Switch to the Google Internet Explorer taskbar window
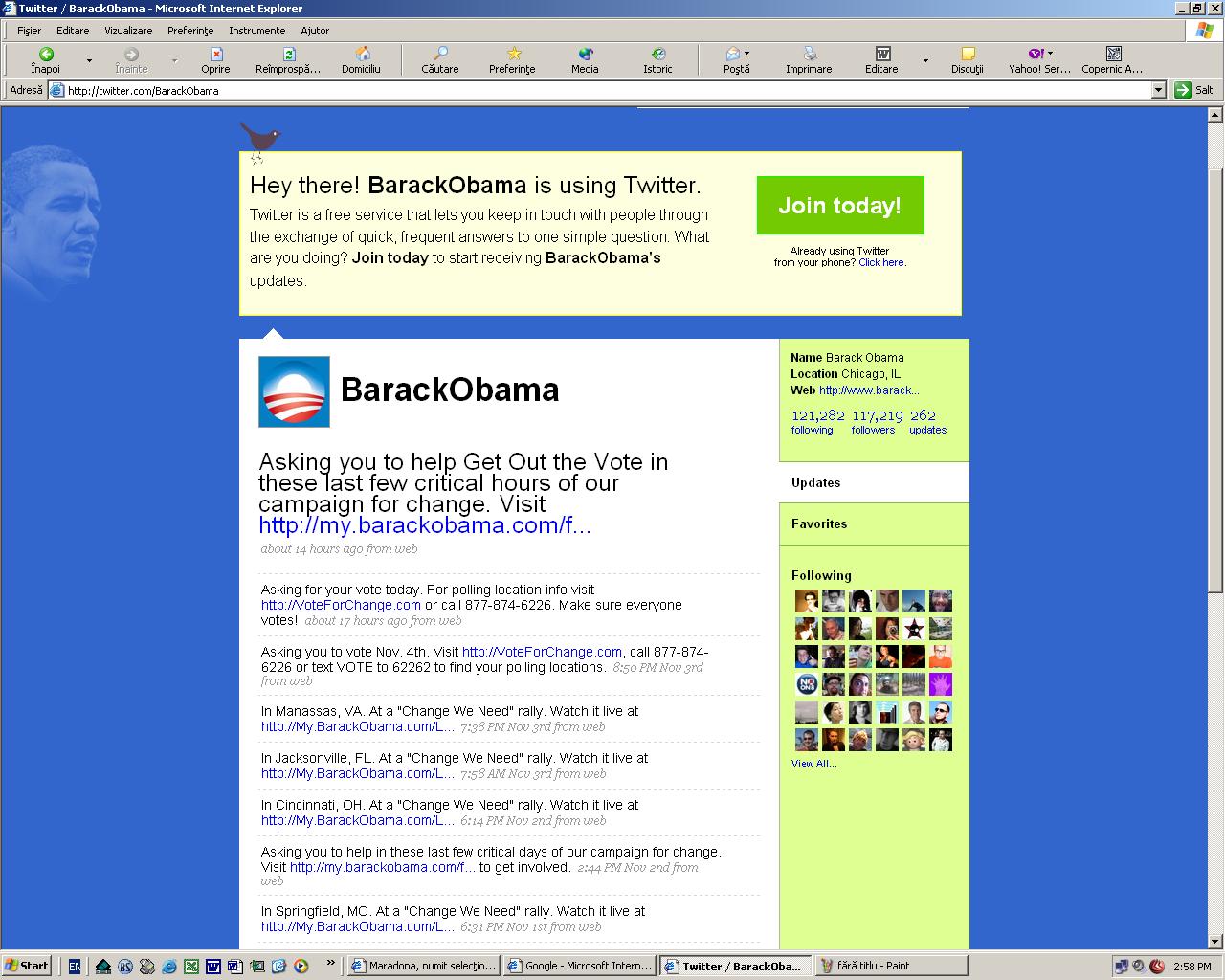The height and width of the screenshot is (980, 1225). coord(580,966)
